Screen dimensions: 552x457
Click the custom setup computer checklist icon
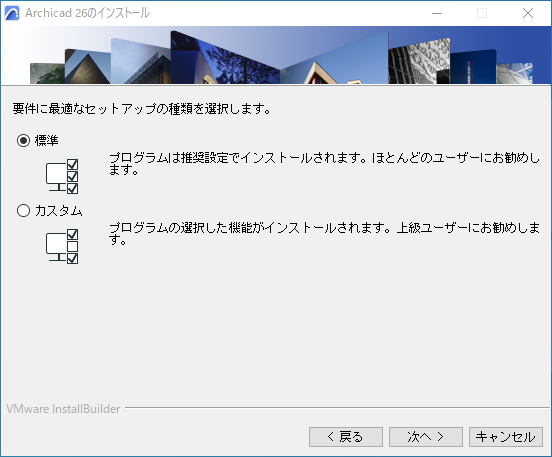62,246
